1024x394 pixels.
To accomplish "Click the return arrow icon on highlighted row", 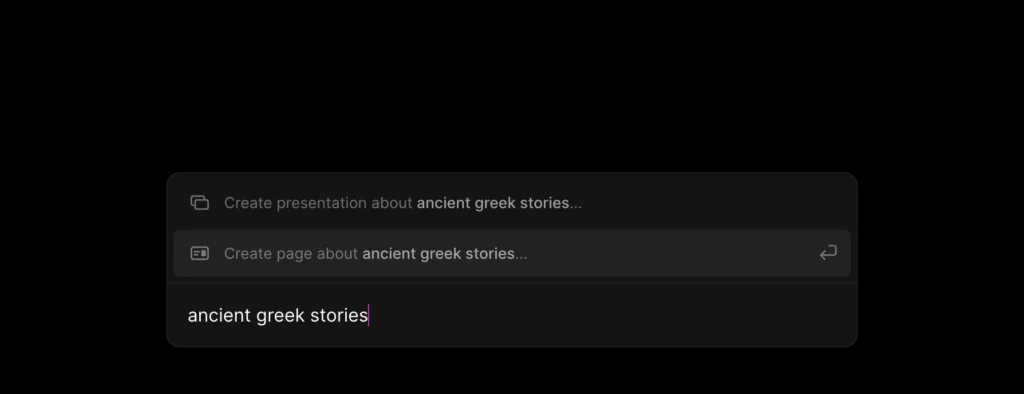I will click(828, 253).
